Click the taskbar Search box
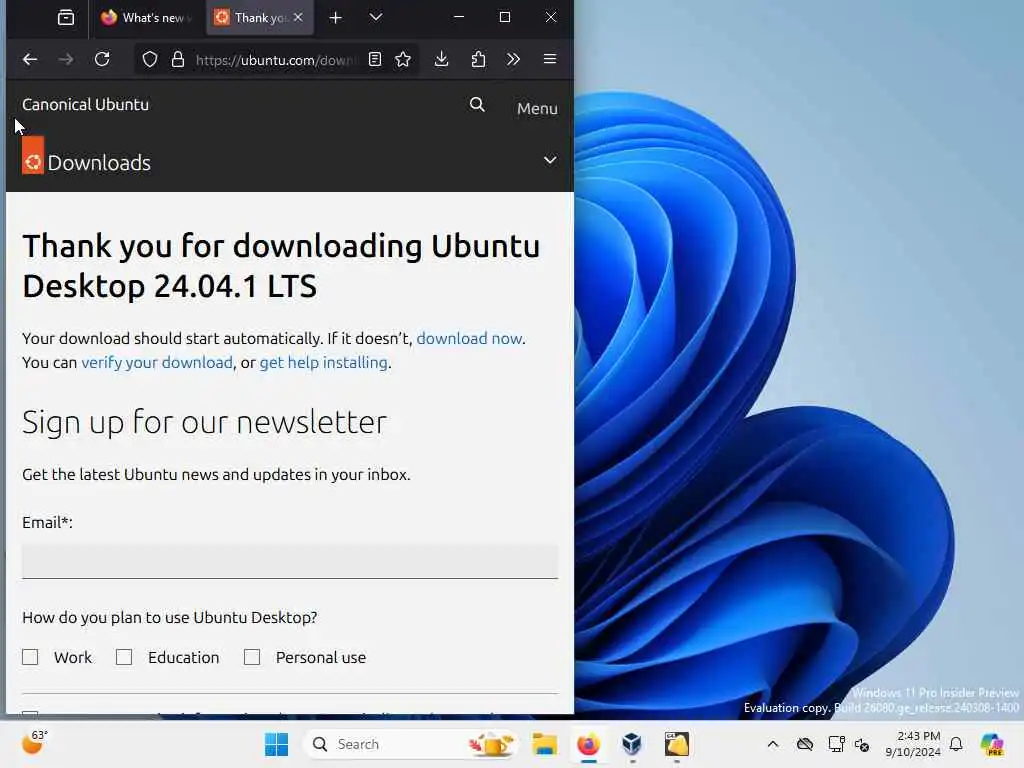 click(x=410, y=744)
